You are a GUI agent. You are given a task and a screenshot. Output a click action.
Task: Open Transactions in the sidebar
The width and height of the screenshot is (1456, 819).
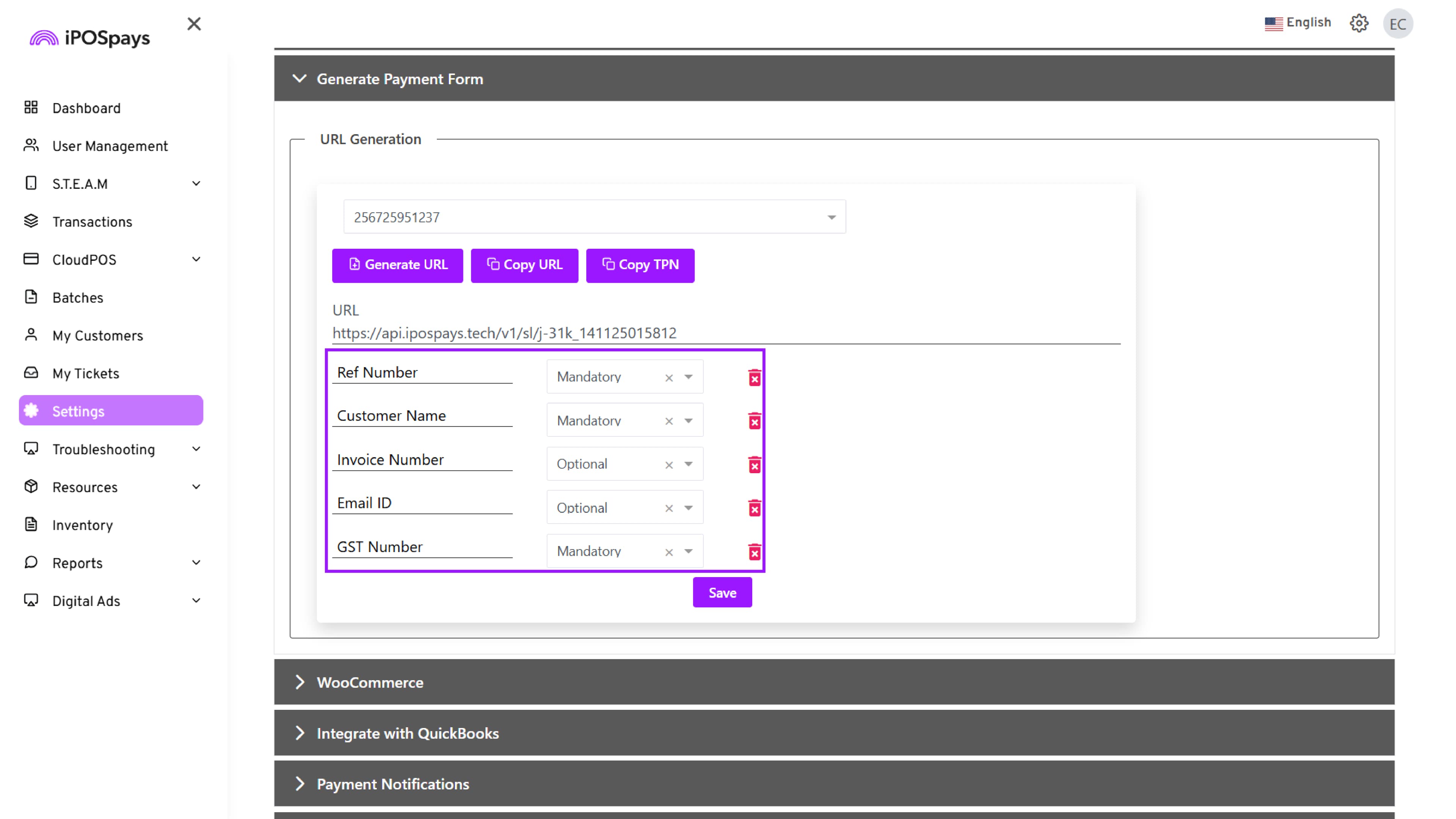92,222
